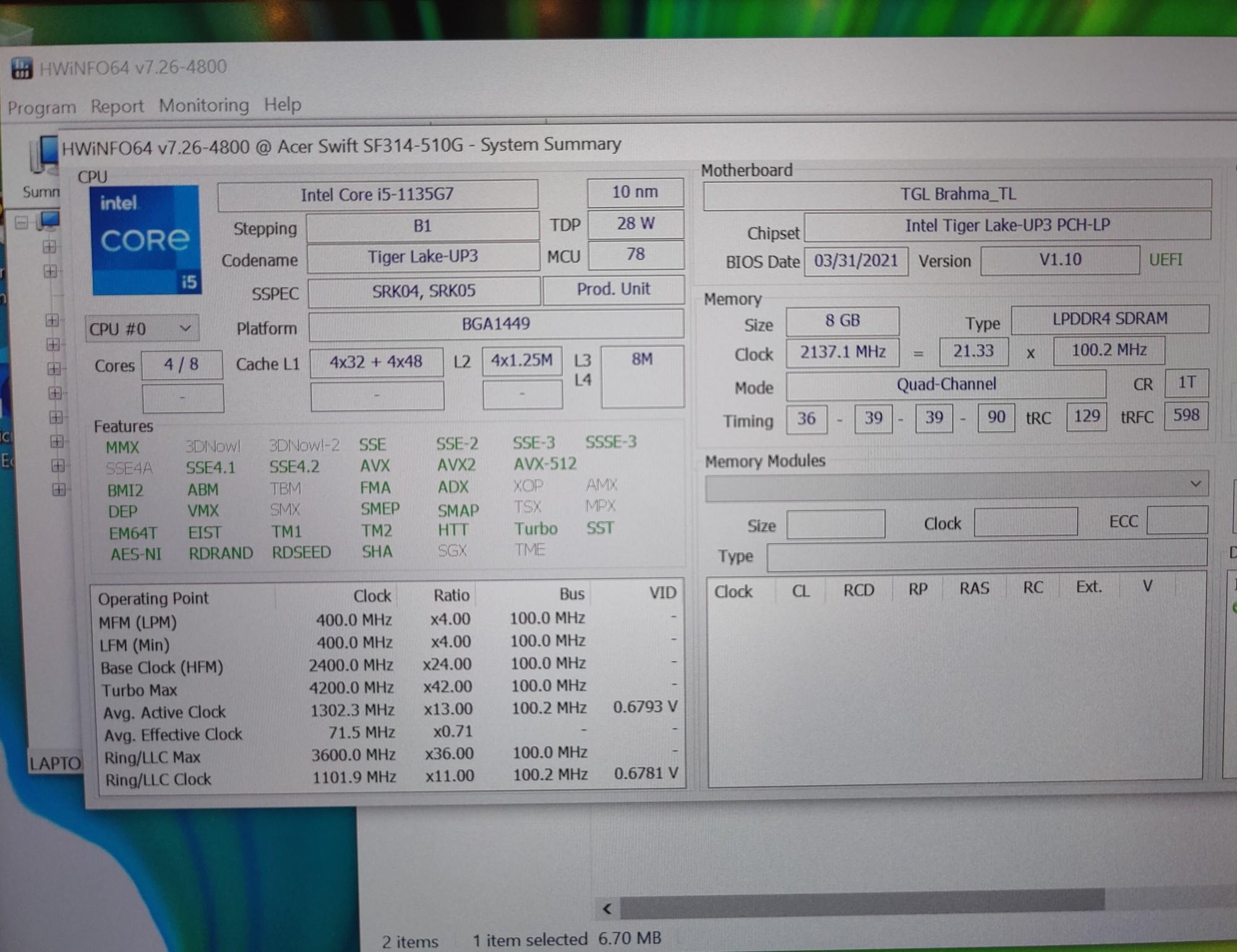Click the Intel Tiger Lake-UP3 PCH-LP chipset field
1237x952 pixels.
1008,226
